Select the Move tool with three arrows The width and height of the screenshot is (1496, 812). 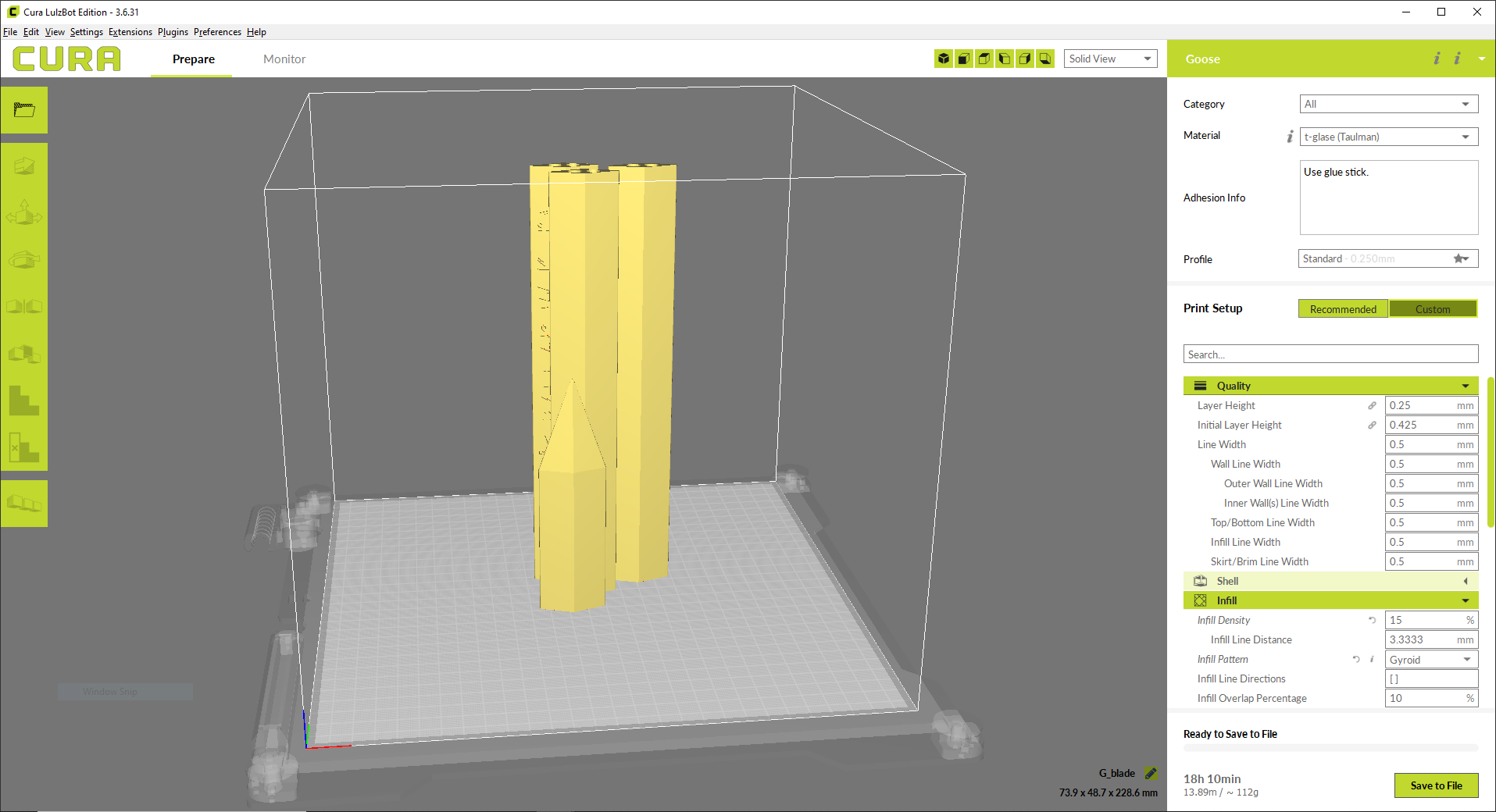tap(24, 212)
